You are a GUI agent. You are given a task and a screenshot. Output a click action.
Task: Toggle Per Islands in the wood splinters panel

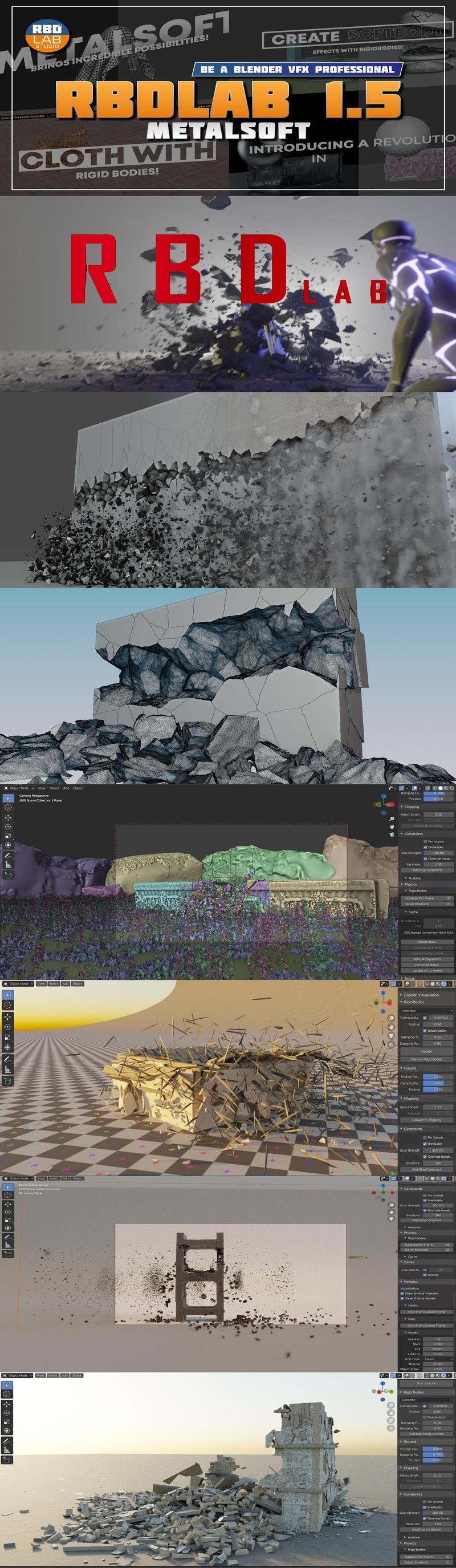425,1137
